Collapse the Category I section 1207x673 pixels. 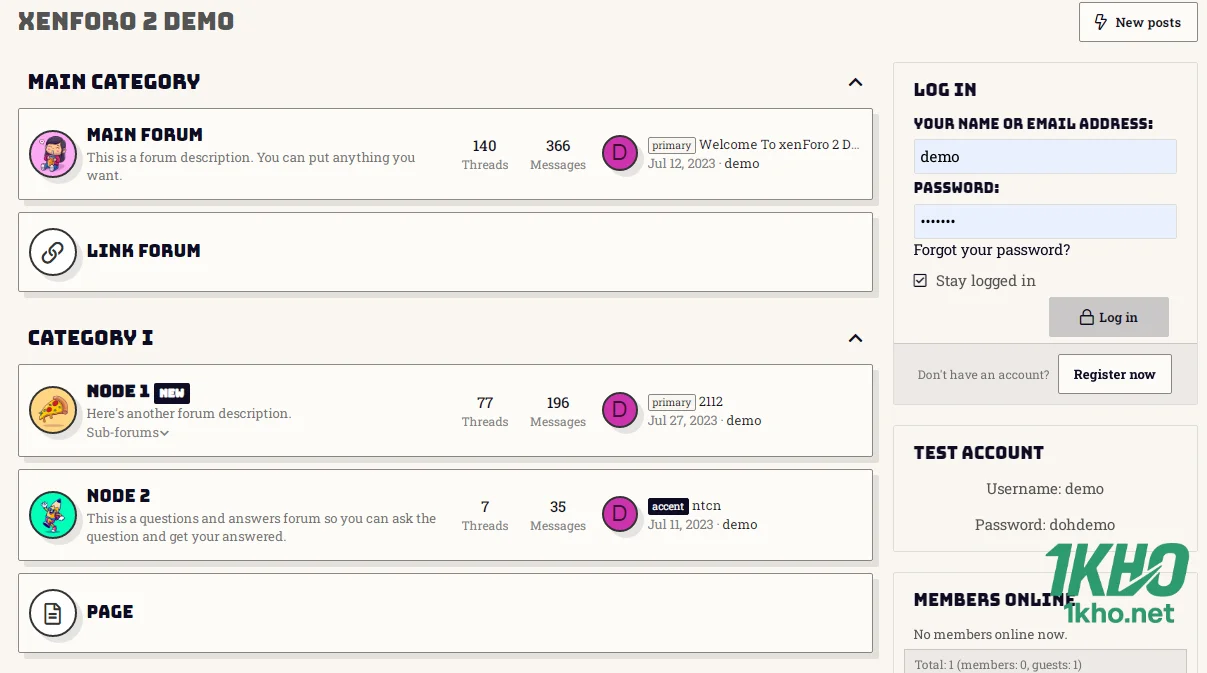click(855, 338)
